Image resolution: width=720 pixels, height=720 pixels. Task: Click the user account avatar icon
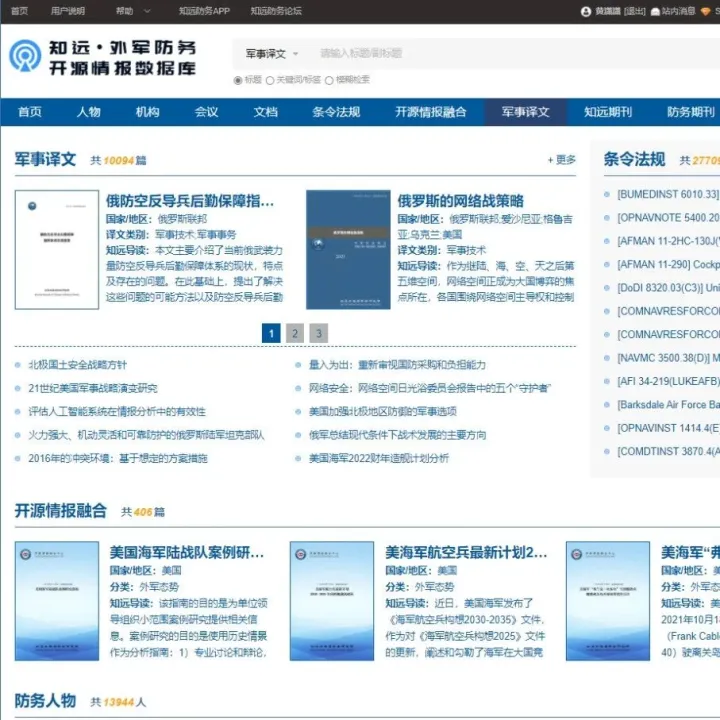tap(585, 11)
